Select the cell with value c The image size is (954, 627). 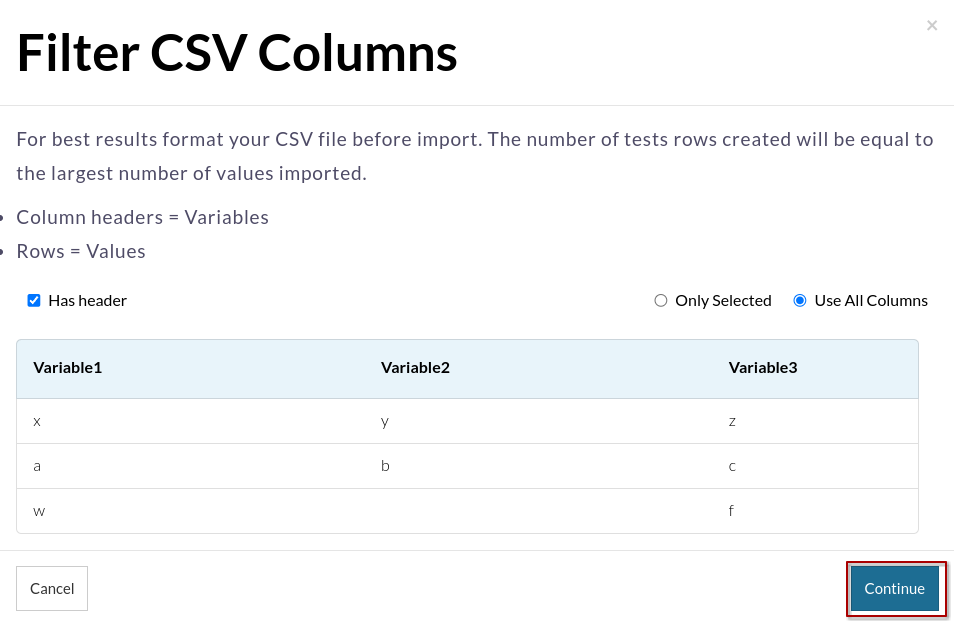coord(733,466)
